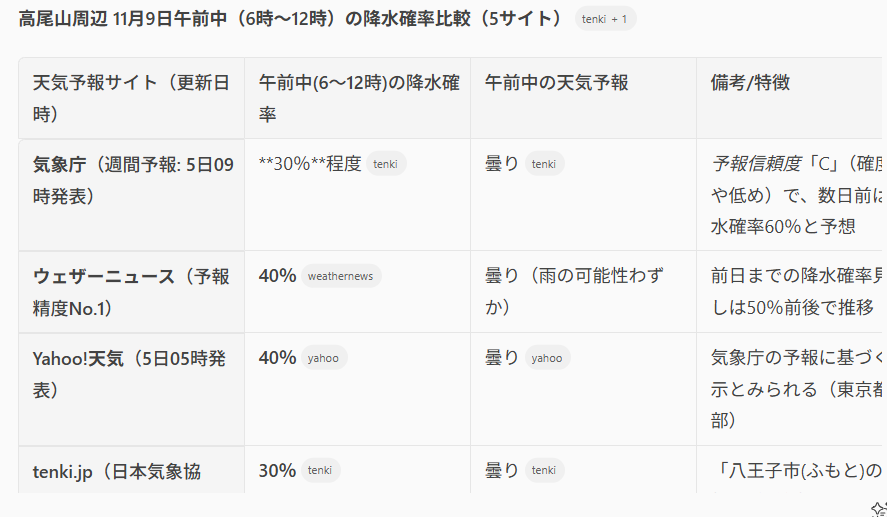The image size is (887, 517).
Task: Open the yahoo citation next to 40%
Action: point(323,358)
